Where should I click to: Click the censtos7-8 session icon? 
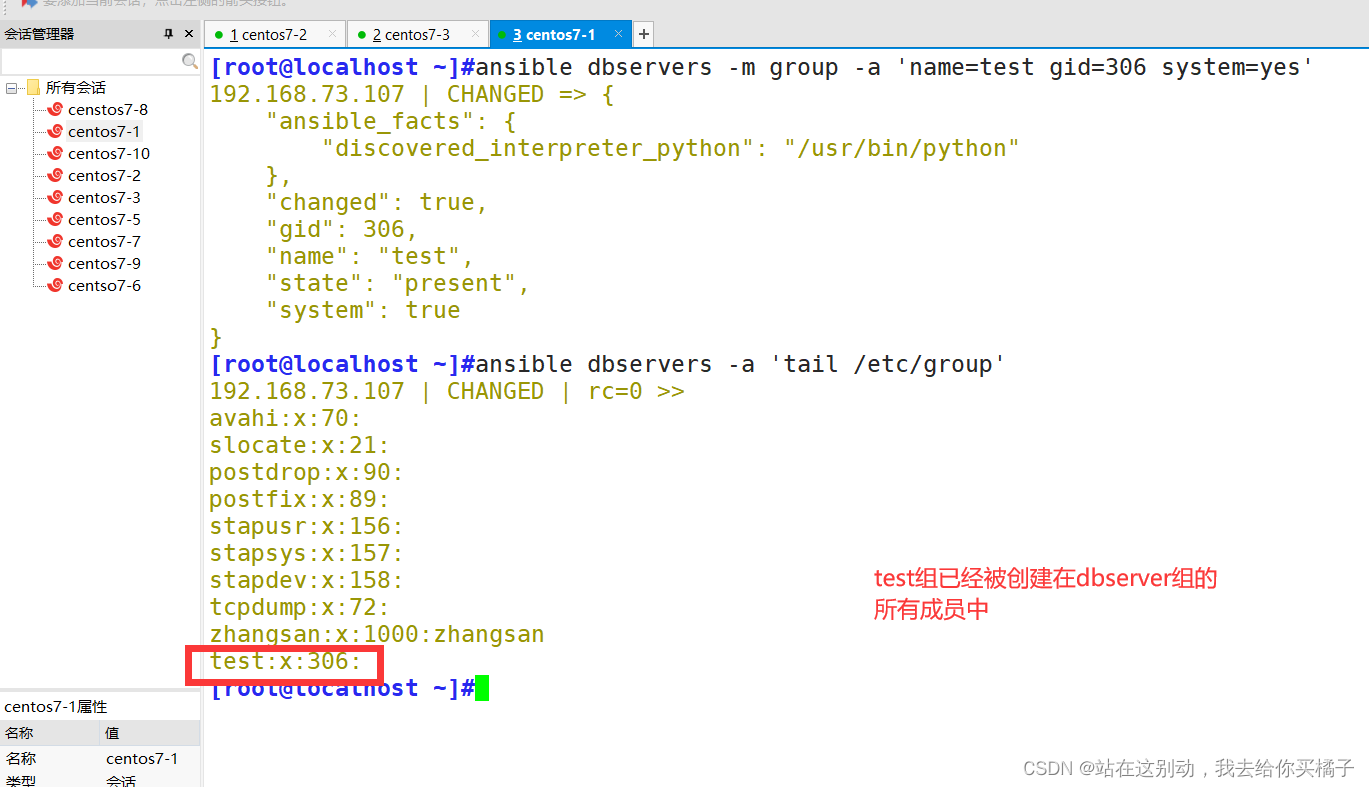[x=56, y=110]
